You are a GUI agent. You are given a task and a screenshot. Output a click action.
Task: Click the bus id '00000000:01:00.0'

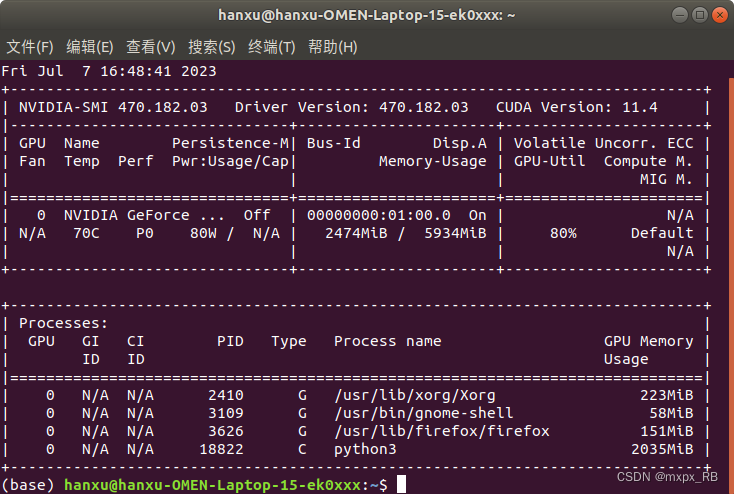[x=379, y=215]
